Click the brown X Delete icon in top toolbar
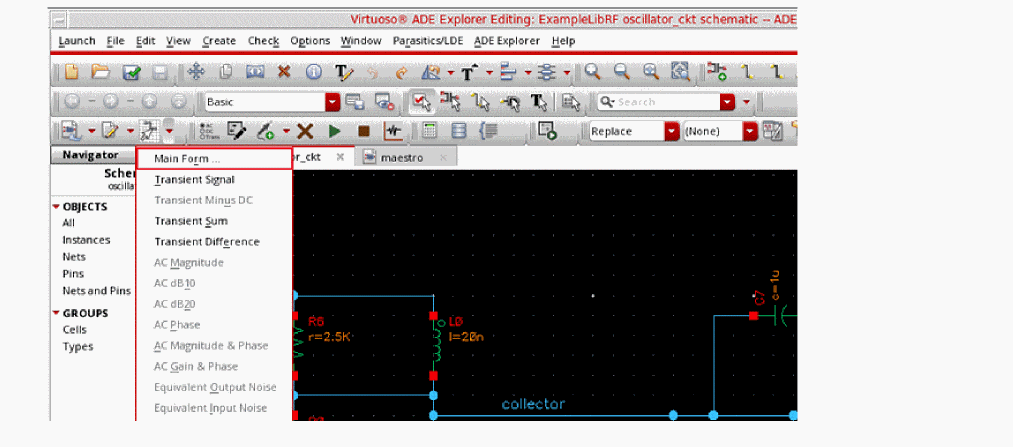Screen dimensions: 1013x447 (284, 72)
